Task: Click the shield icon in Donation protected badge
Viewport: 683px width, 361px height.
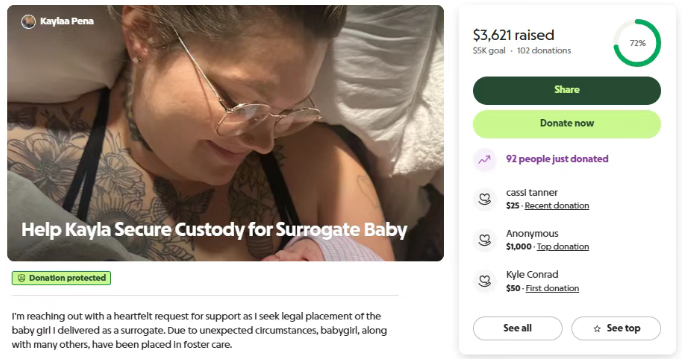Action: pyautogui.click(x=21, y=278)
